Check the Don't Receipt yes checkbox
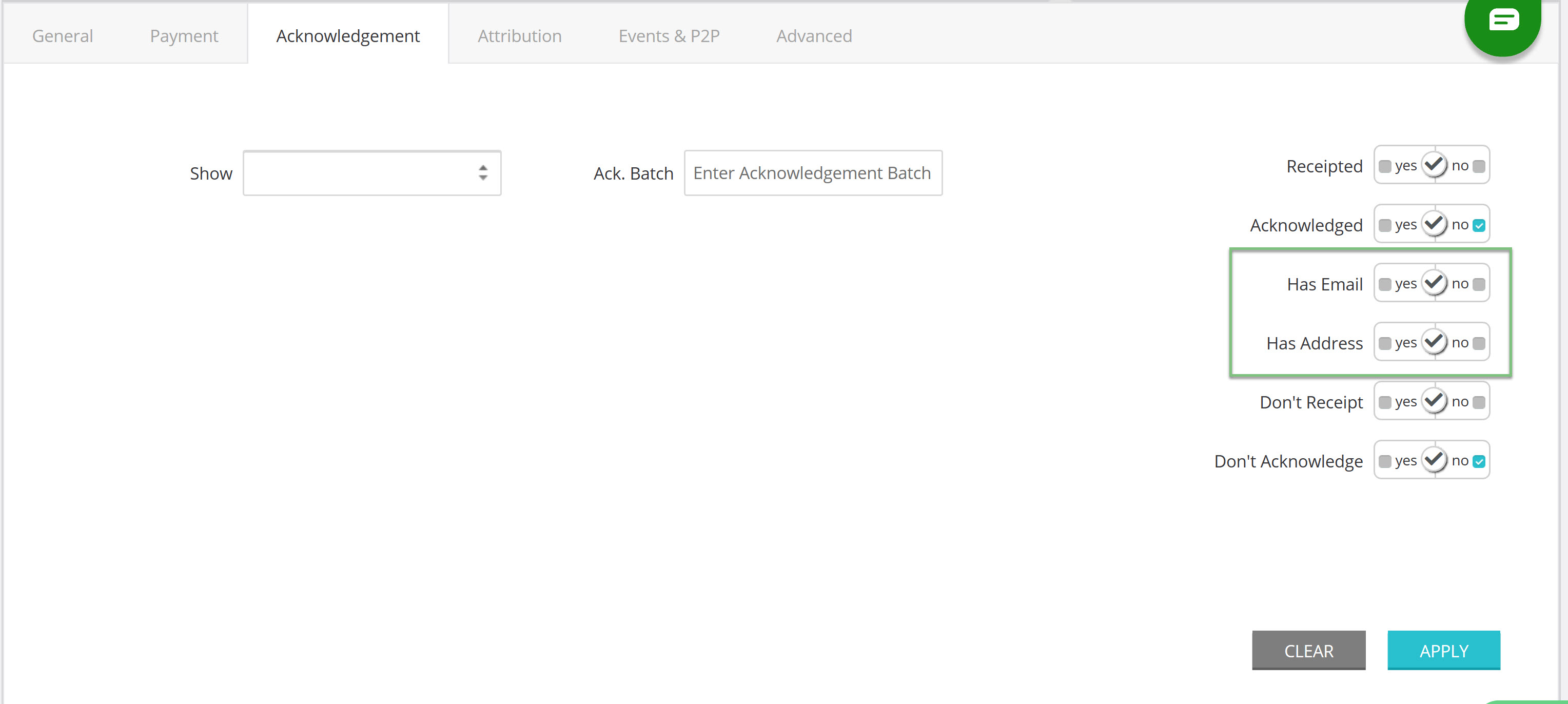Image resolution: width=1568 pixels, height=704 pixels. tap(1385, 402)
